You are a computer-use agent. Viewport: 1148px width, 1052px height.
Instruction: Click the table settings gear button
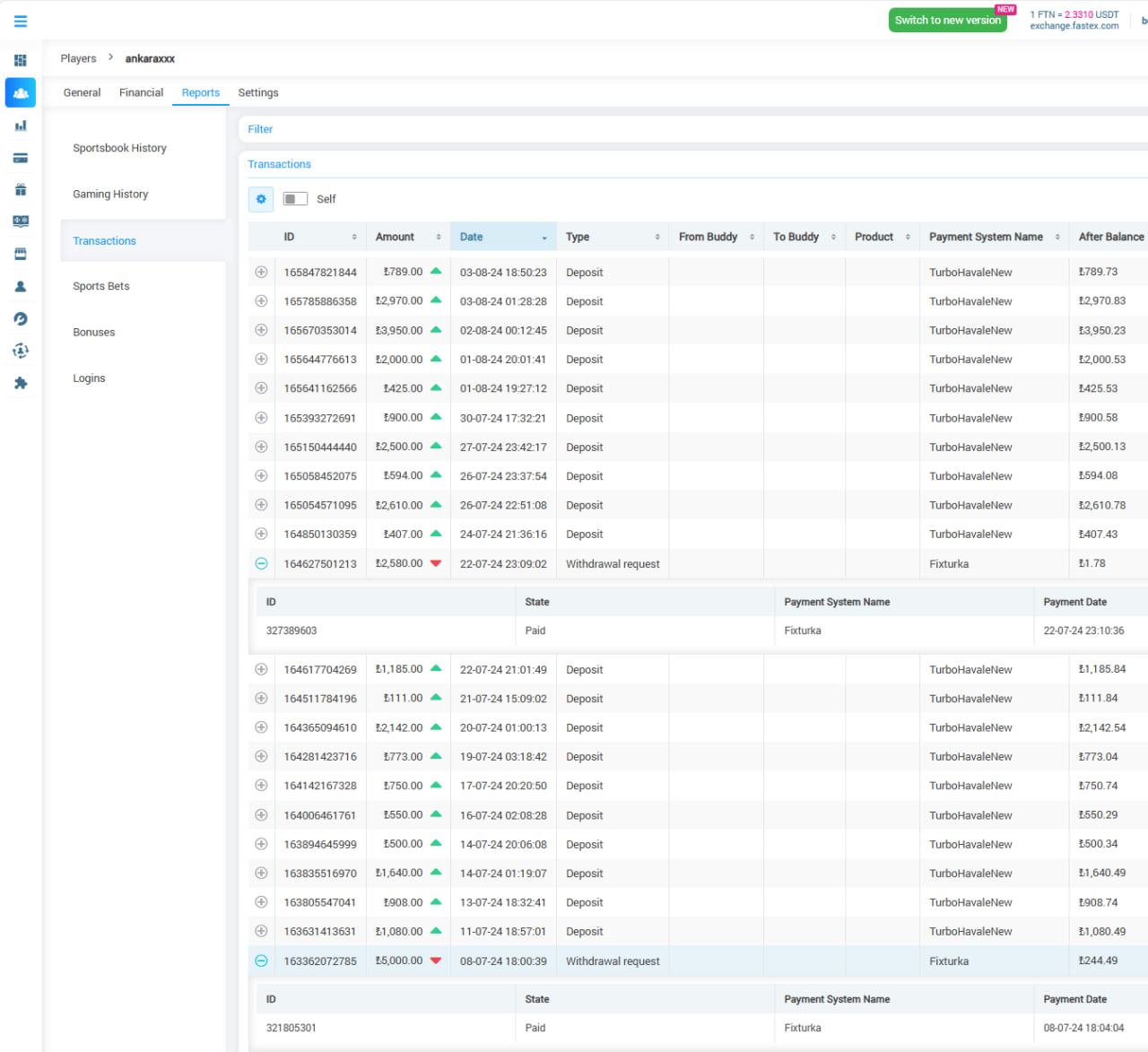(261, 199)
